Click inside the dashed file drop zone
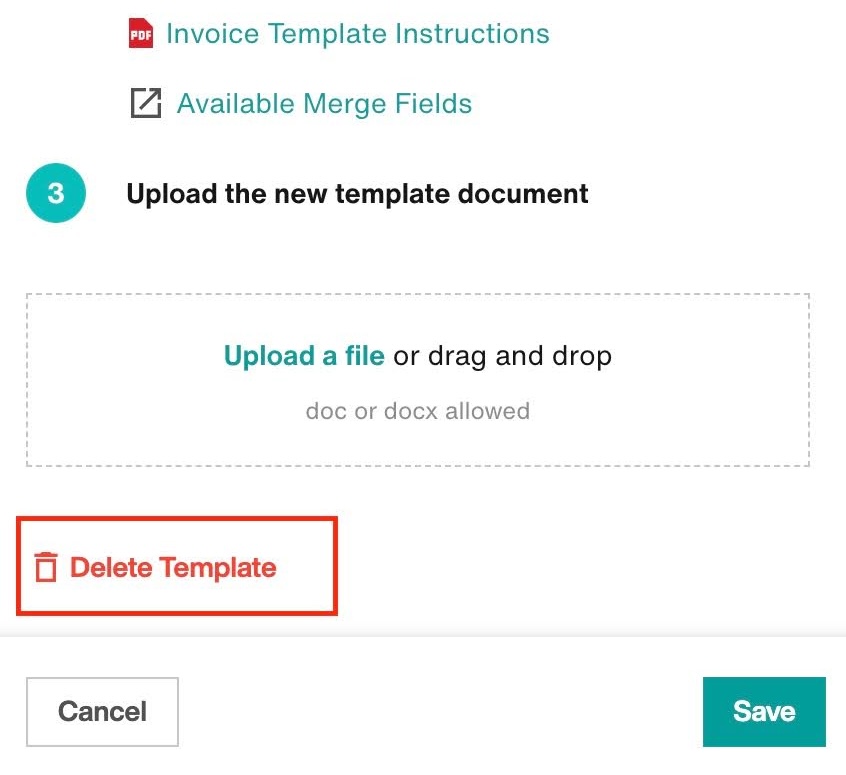This screenshot has width=846, height=775. click(x=418, y=380)
